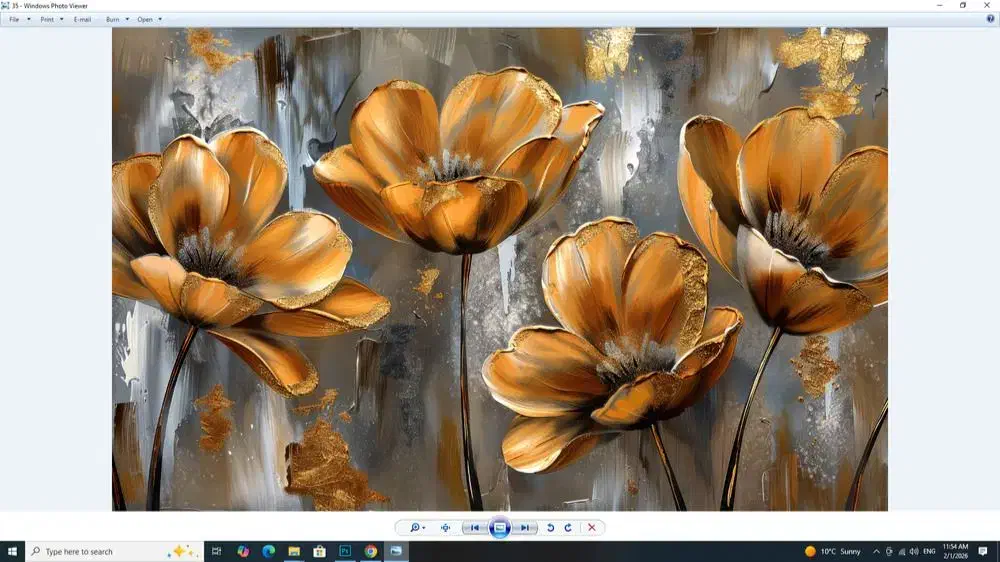Expand the Print dropdown

coord(51,19)
